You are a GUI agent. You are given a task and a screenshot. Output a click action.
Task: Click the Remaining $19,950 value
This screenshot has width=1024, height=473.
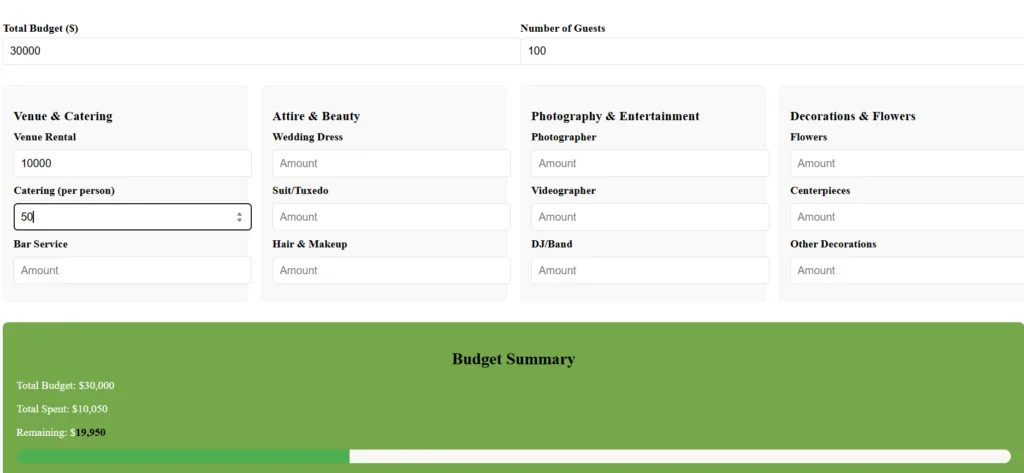click(x=91, y=432)
